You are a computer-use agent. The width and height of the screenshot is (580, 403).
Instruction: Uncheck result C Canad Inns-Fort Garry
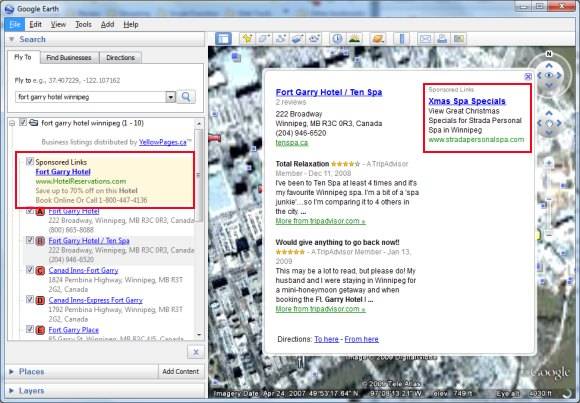pos(30,270)
